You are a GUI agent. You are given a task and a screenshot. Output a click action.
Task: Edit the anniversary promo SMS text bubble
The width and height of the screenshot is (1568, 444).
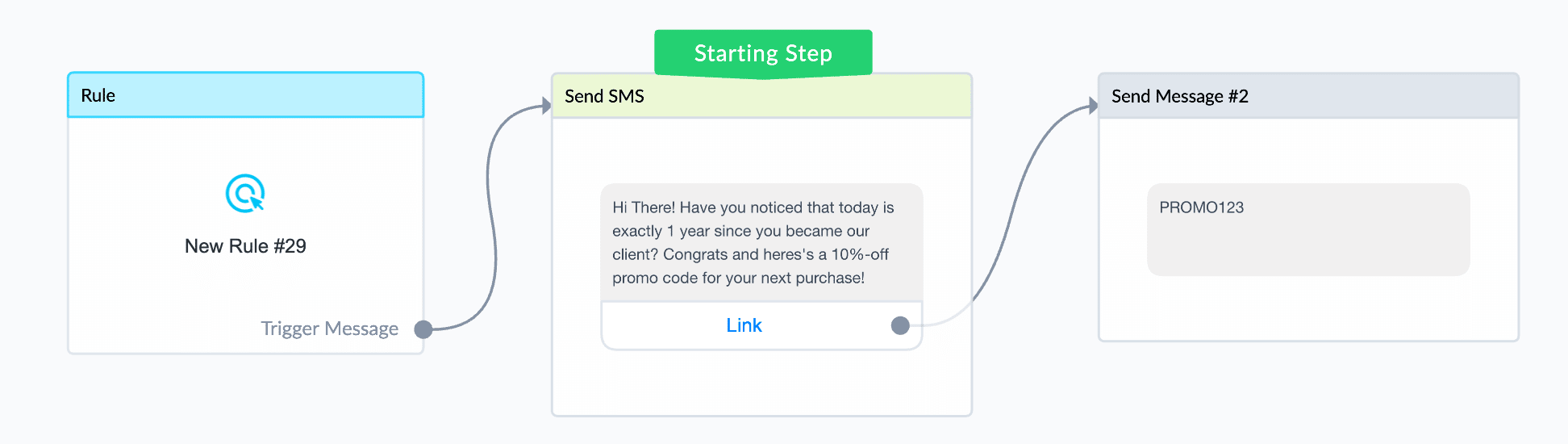(x=761, y=242)
